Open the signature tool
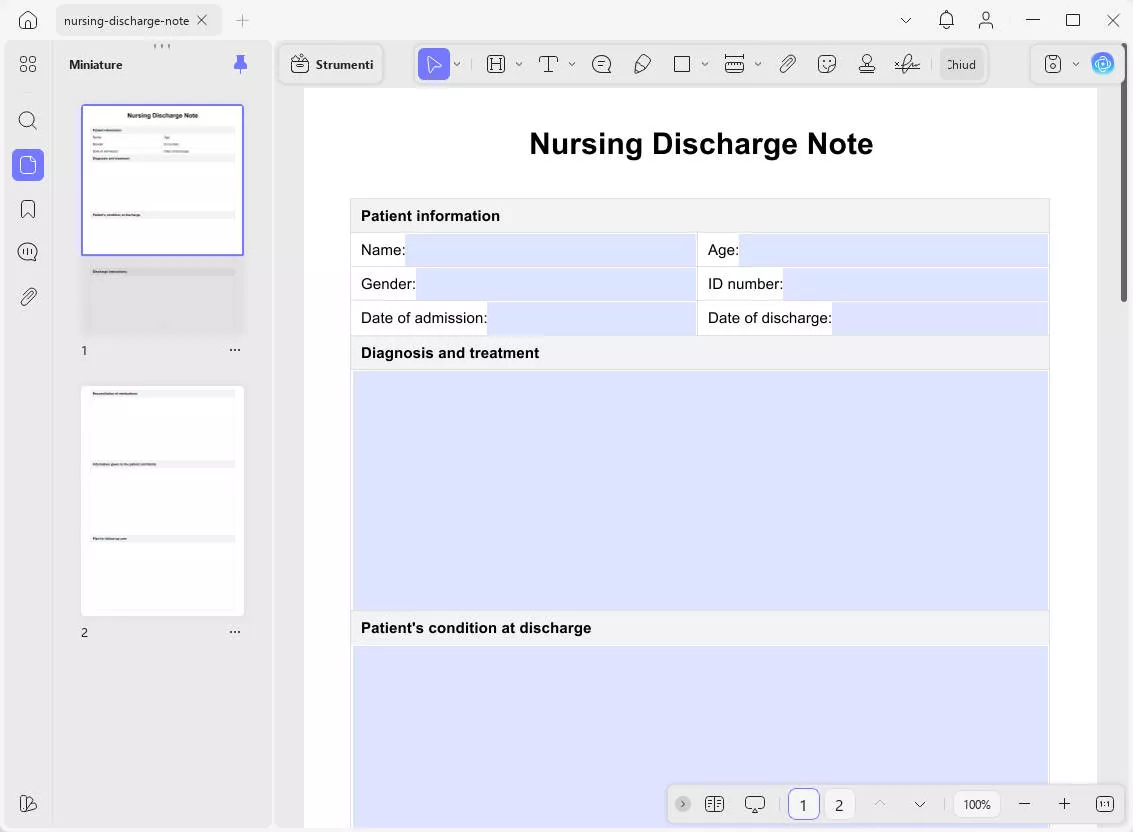Image resolution: width=1133 pixels, height=832 pixels. 907,64
